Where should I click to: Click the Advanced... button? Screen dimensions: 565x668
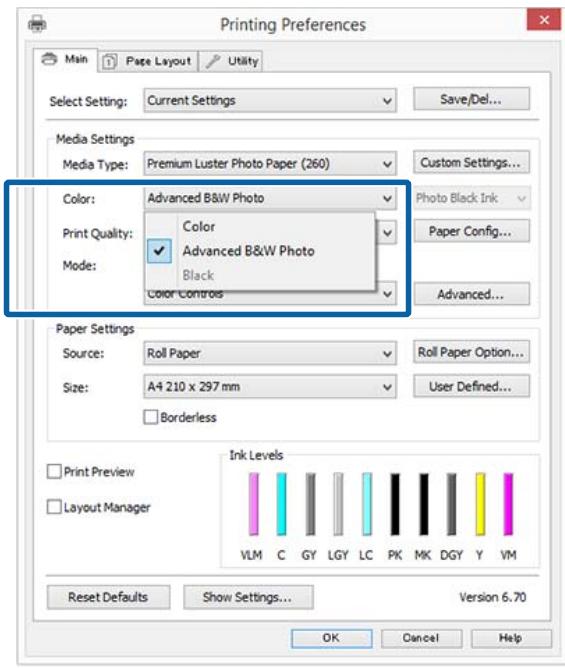(471, 294)
